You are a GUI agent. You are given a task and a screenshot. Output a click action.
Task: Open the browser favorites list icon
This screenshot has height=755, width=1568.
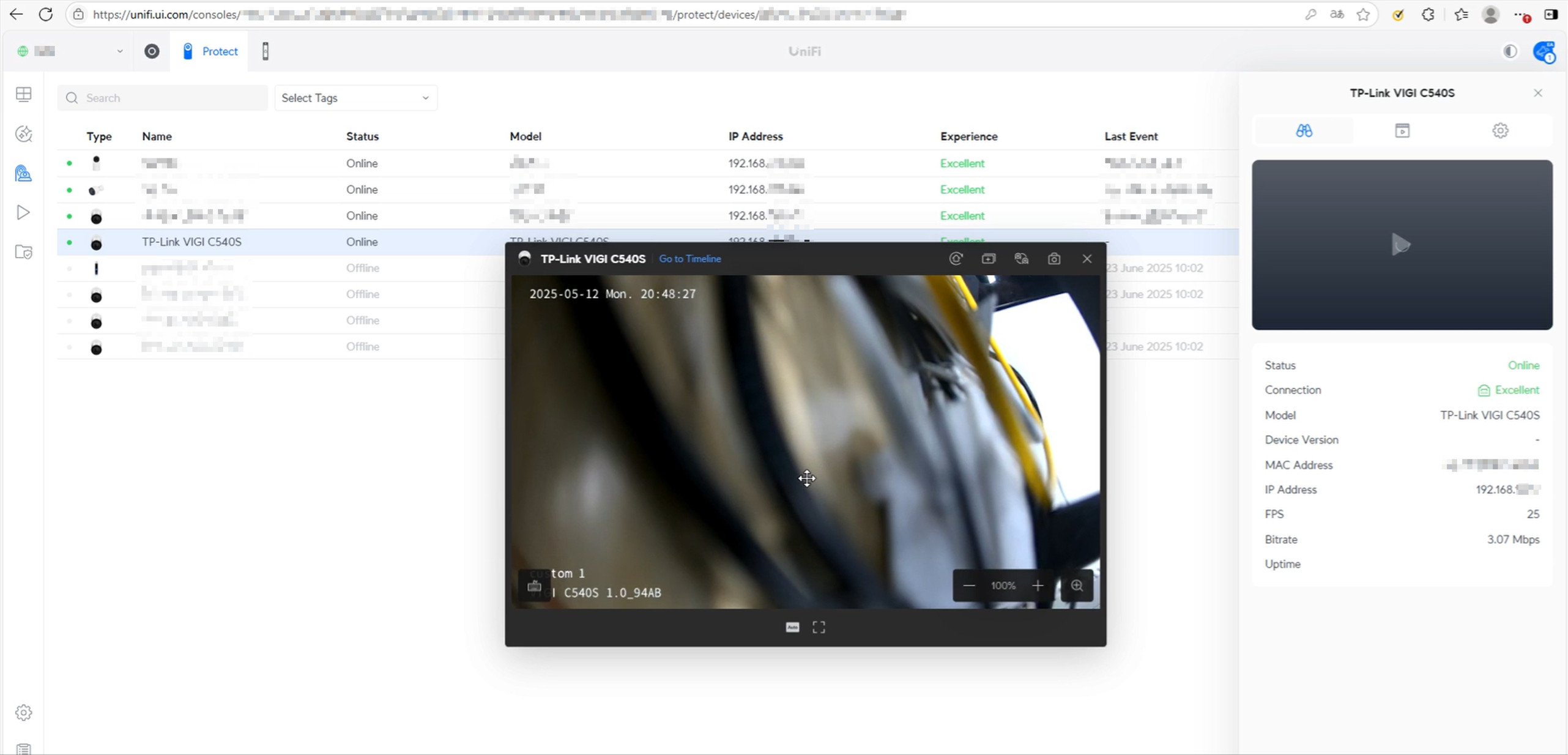pos(1461,15)
